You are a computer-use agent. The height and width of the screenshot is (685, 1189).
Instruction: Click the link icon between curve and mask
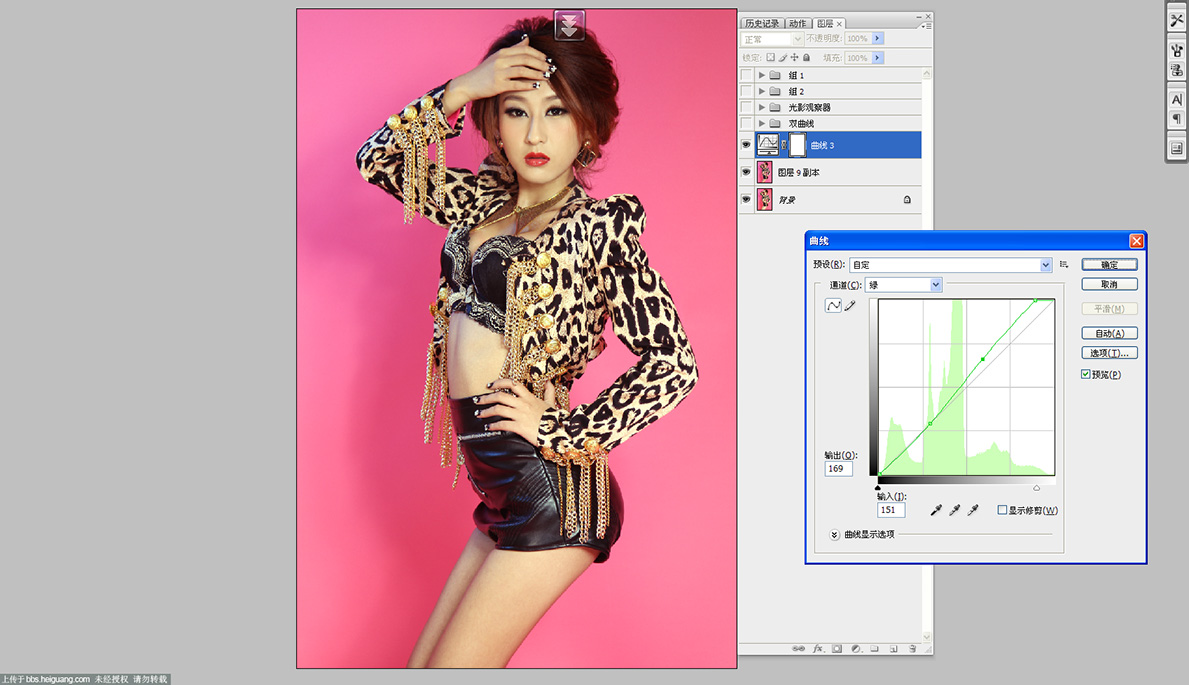point(784,145)
